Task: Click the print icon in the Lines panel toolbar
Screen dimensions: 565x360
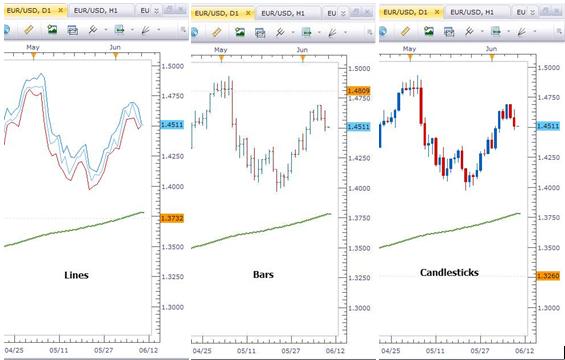Action: (73, 30)
